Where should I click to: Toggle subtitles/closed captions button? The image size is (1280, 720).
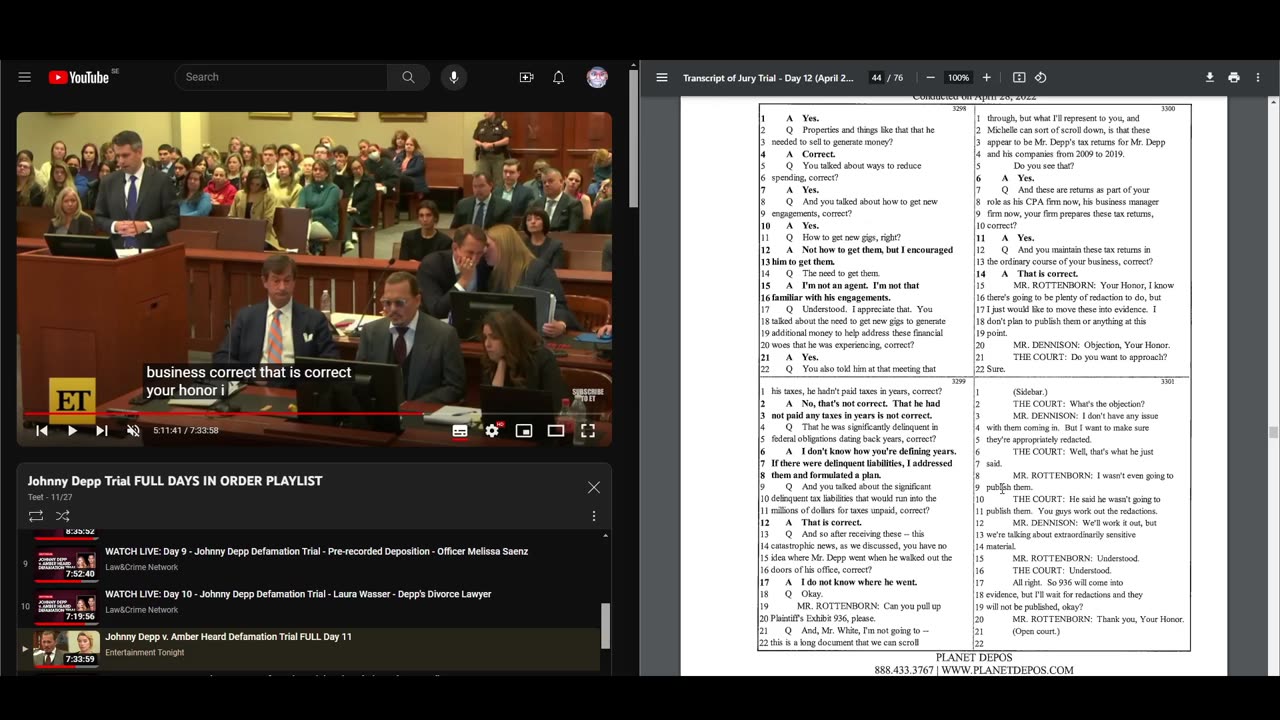point(460,430)
